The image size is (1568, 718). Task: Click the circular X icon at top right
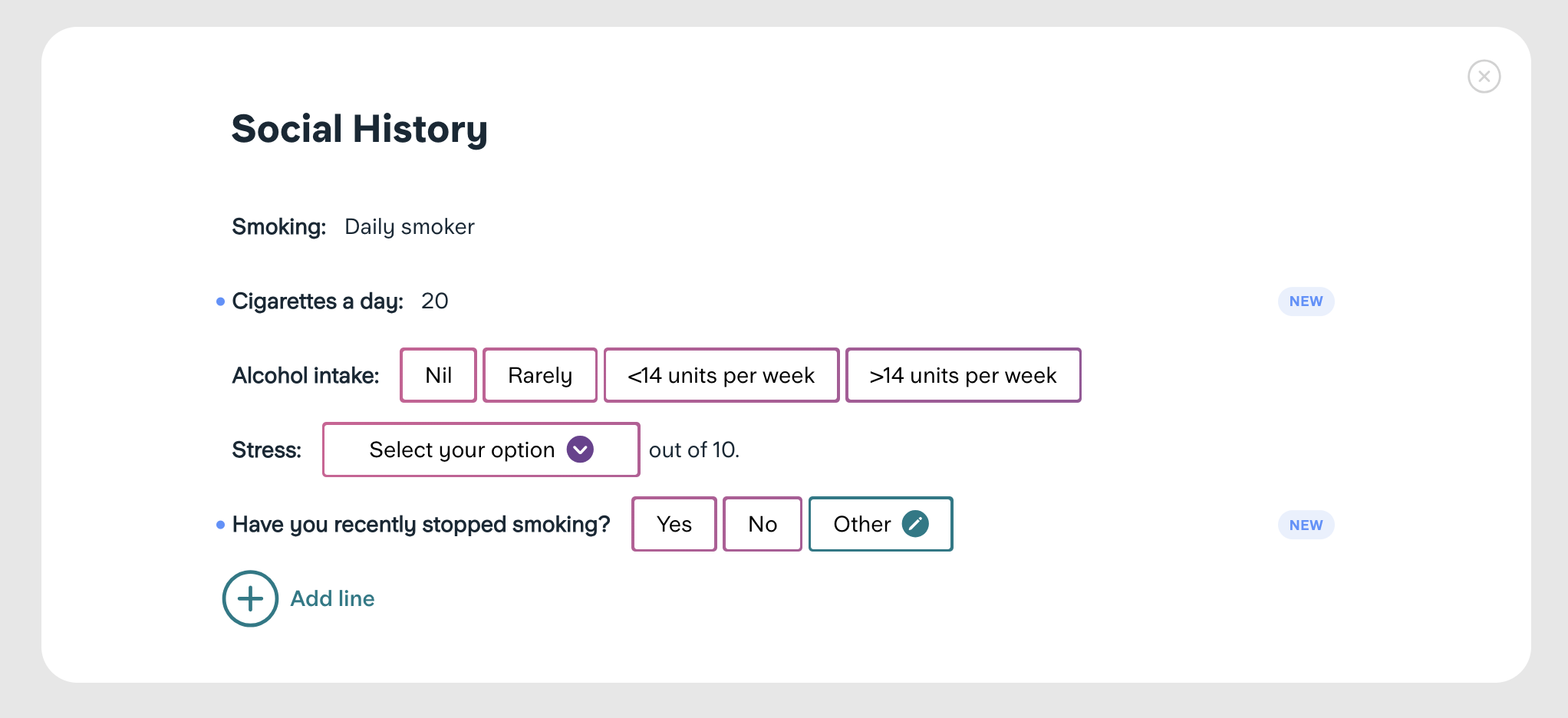pos(1484,76)
